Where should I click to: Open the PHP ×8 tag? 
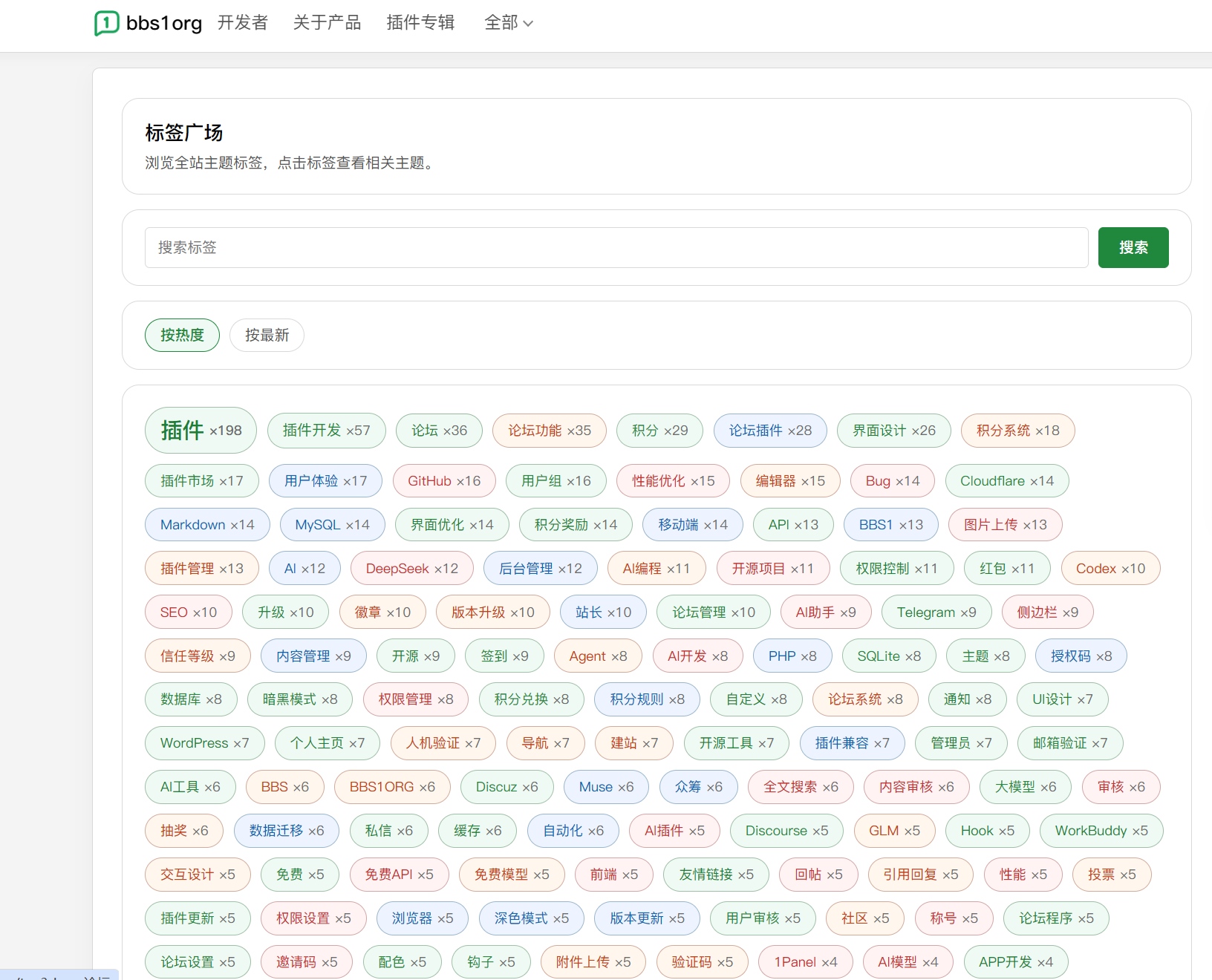point(792,656)
